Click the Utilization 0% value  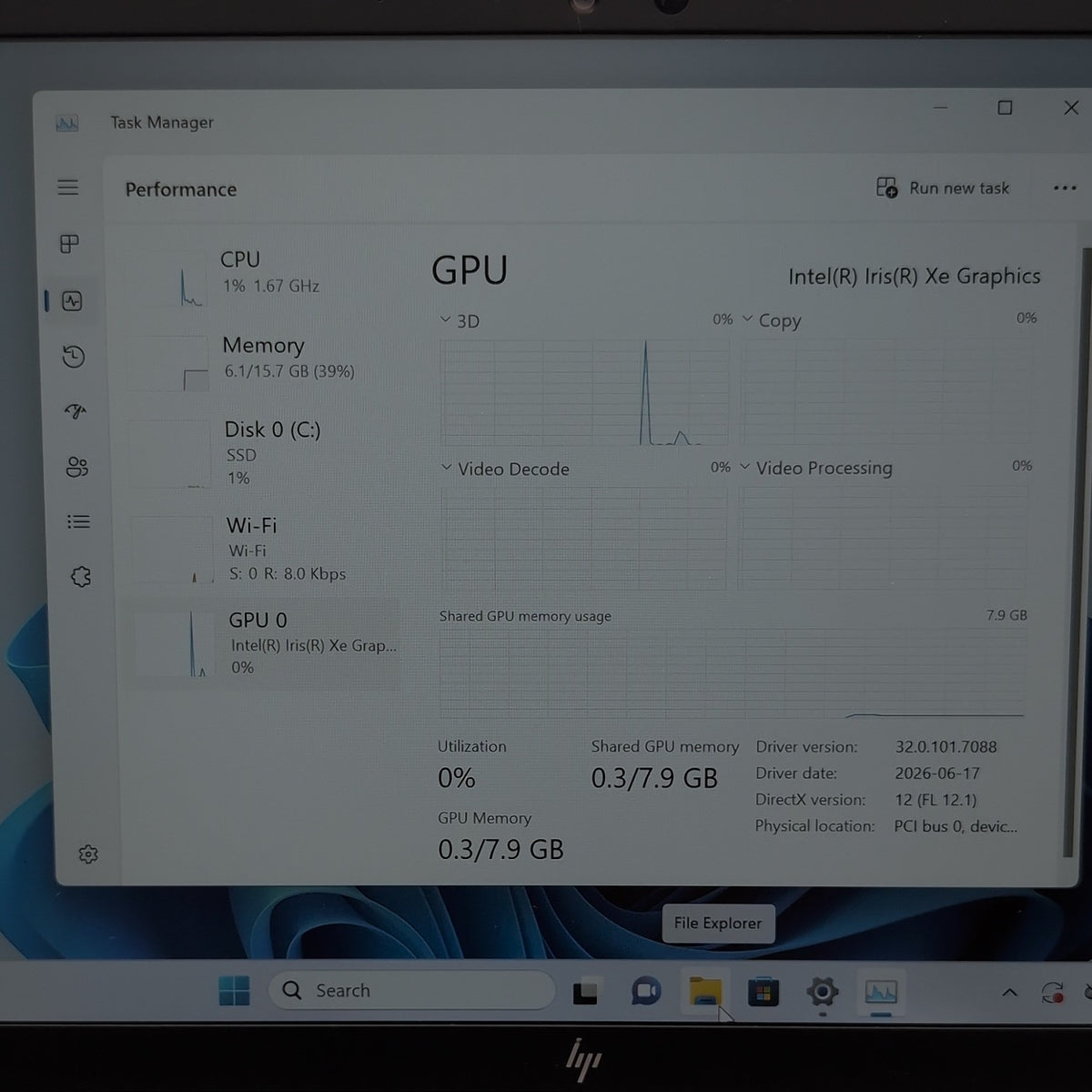tap(457, 778)
